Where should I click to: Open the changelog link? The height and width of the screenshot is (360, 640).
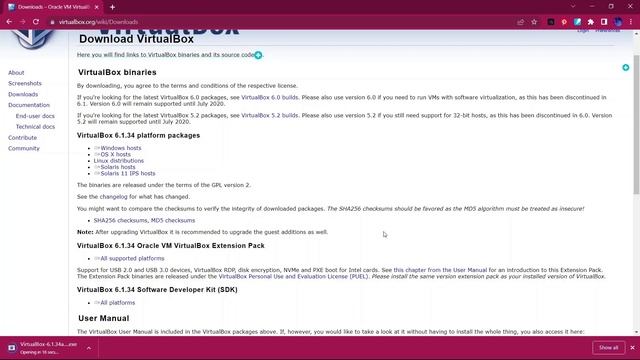coord(113,197)
